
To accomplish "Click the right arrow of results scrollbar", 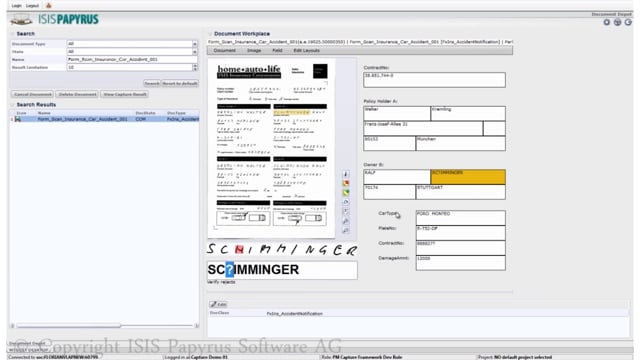I will click(197, 326).
